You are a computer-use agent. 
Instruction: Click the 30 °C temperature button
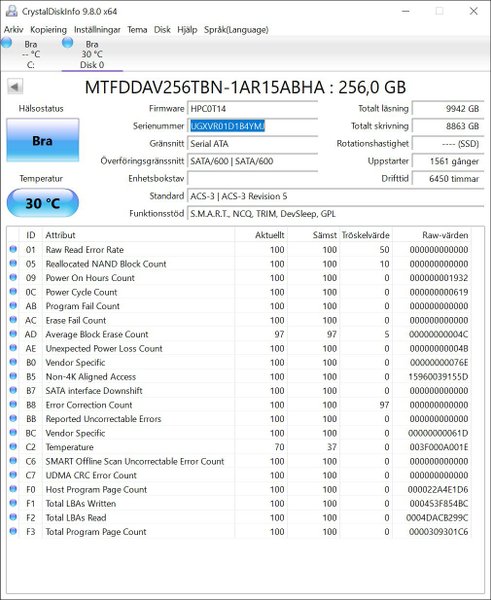point(42,203)
